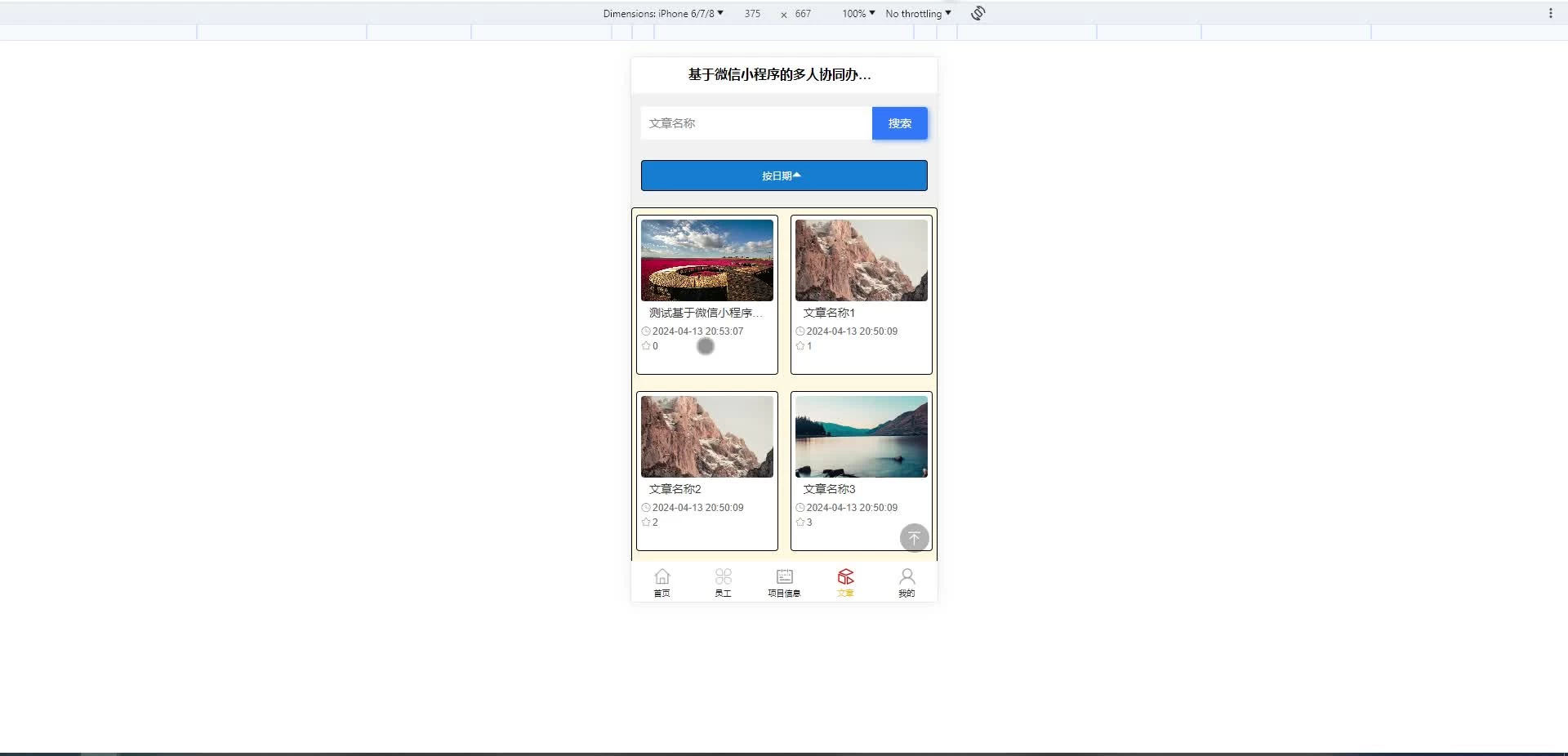Image resolution: width=1568 pixels, height=756 pixels.
Task: Toggle the star below 文章名称3
Action: (800, 522)
